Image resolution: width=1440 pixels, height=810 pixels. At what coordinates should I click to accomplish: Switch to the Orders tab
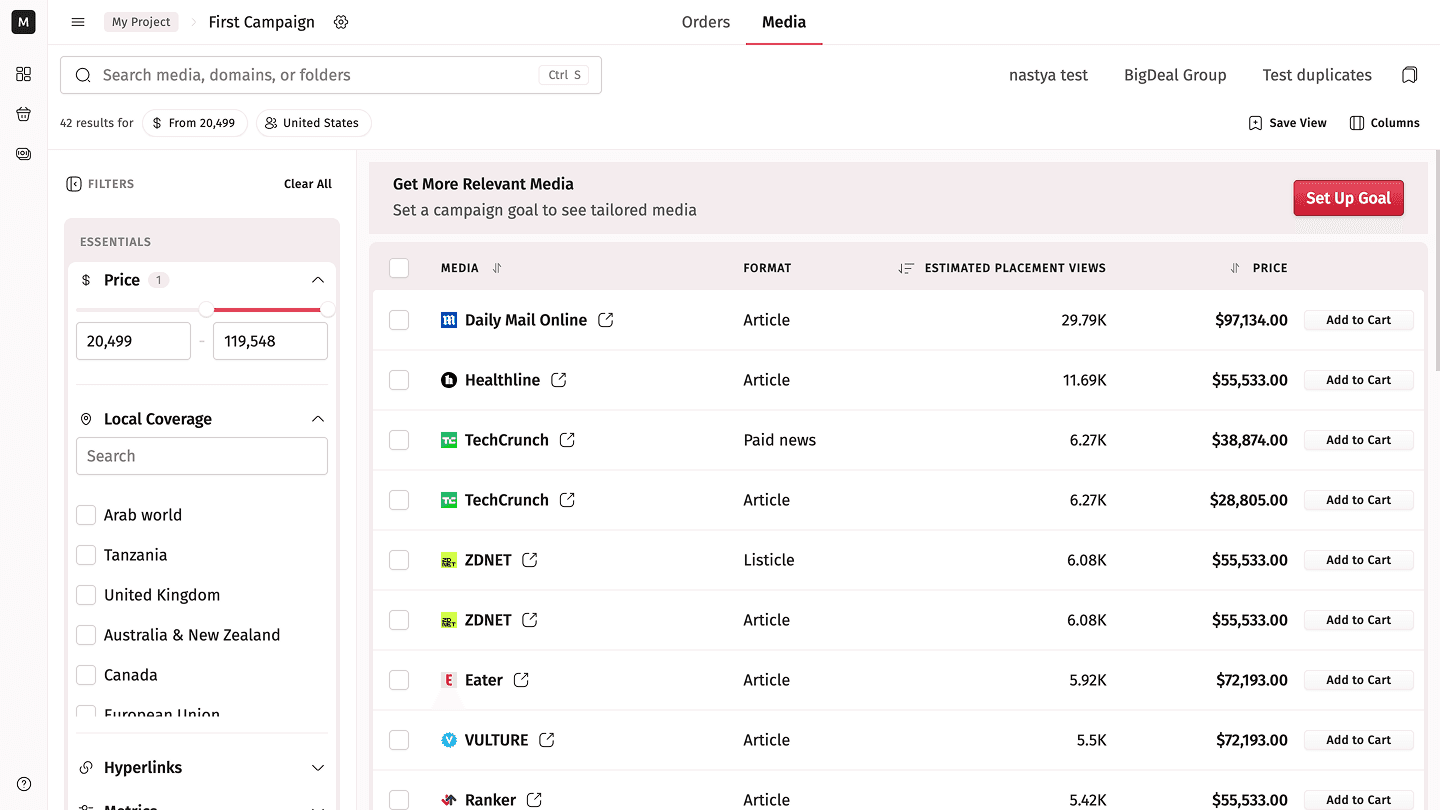pyautogui.click(x=706, y=22)
